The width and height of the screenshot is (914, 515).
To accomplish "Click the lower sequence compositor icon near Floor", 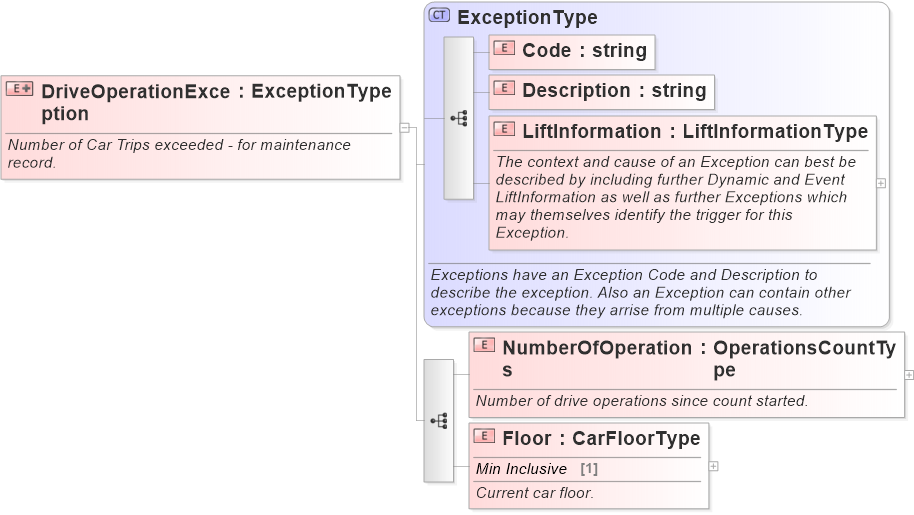I will (439, 421).
